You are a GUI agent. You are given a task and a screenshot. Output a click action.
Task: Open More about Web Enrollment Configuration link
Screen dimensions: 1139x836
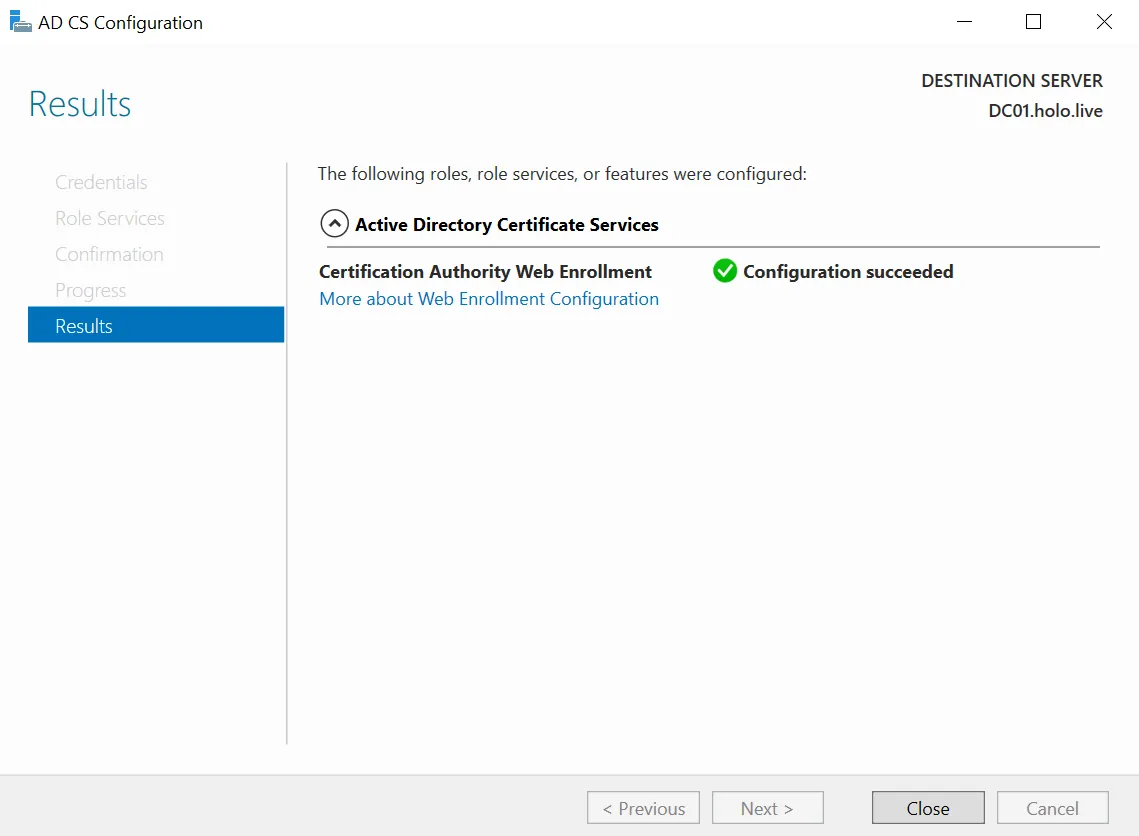pyautogui.click(x=489, y=299)
